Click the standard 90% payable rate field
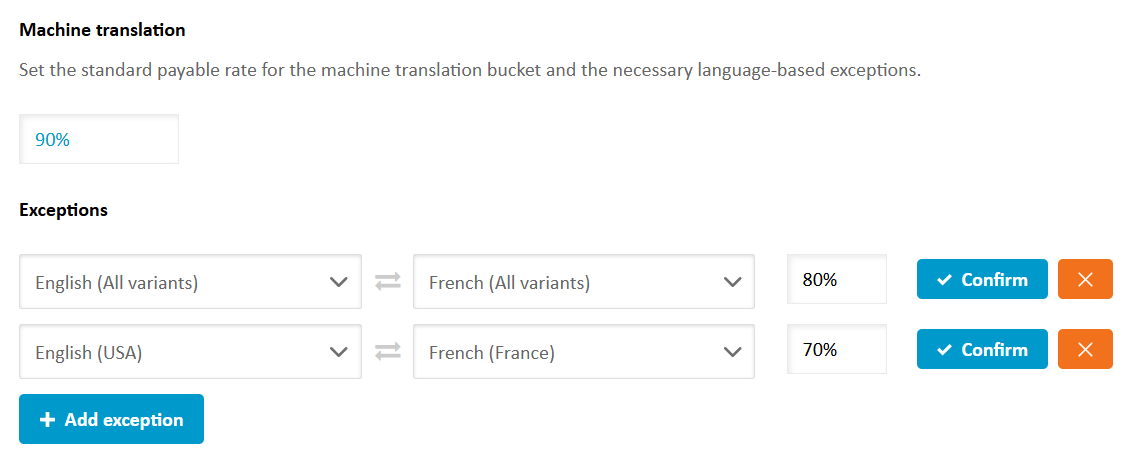1128x456 pixels. tap(99, 140)
